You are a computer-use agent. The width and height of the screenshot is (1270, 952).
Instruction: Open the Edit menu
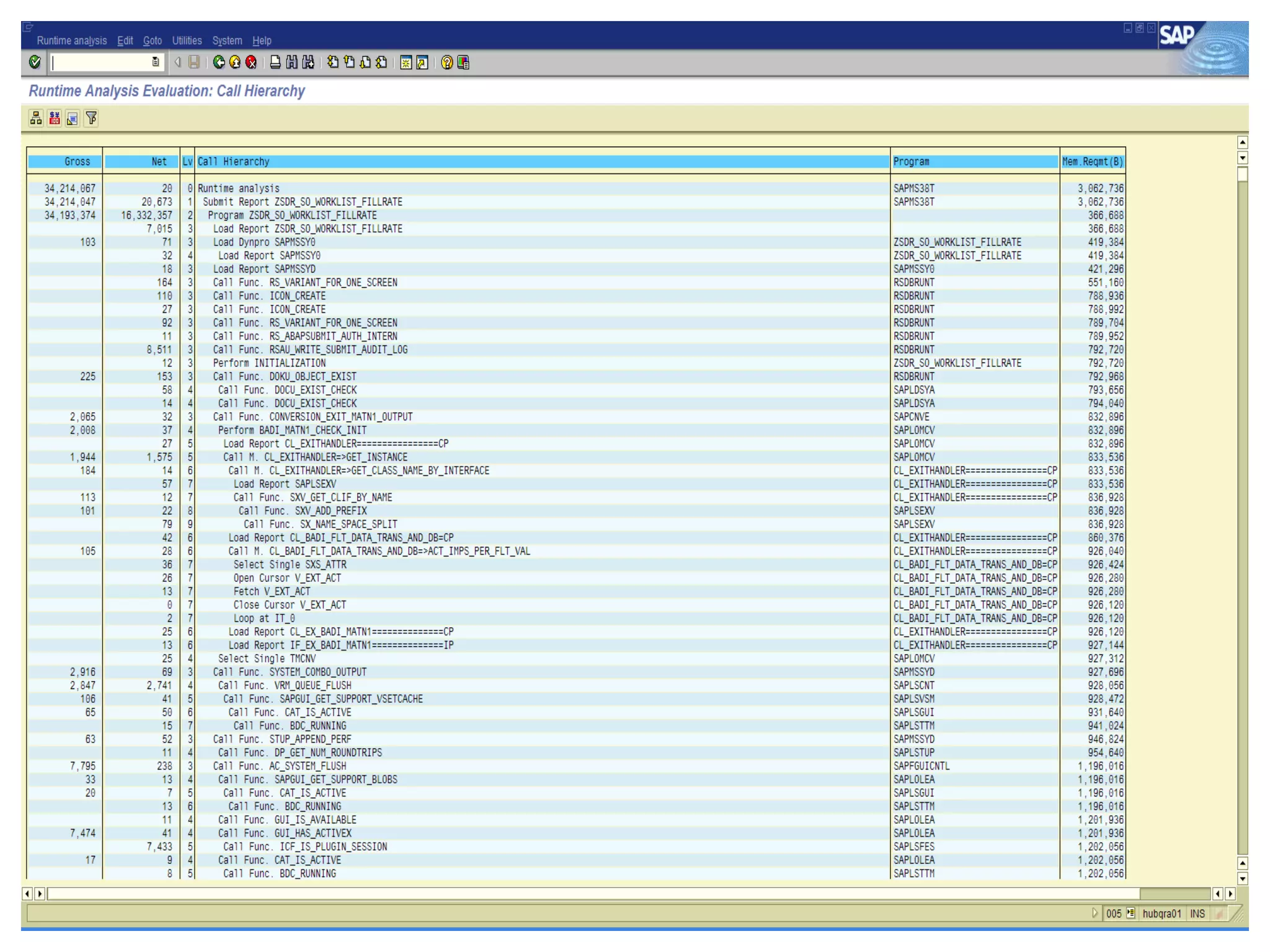125,41
